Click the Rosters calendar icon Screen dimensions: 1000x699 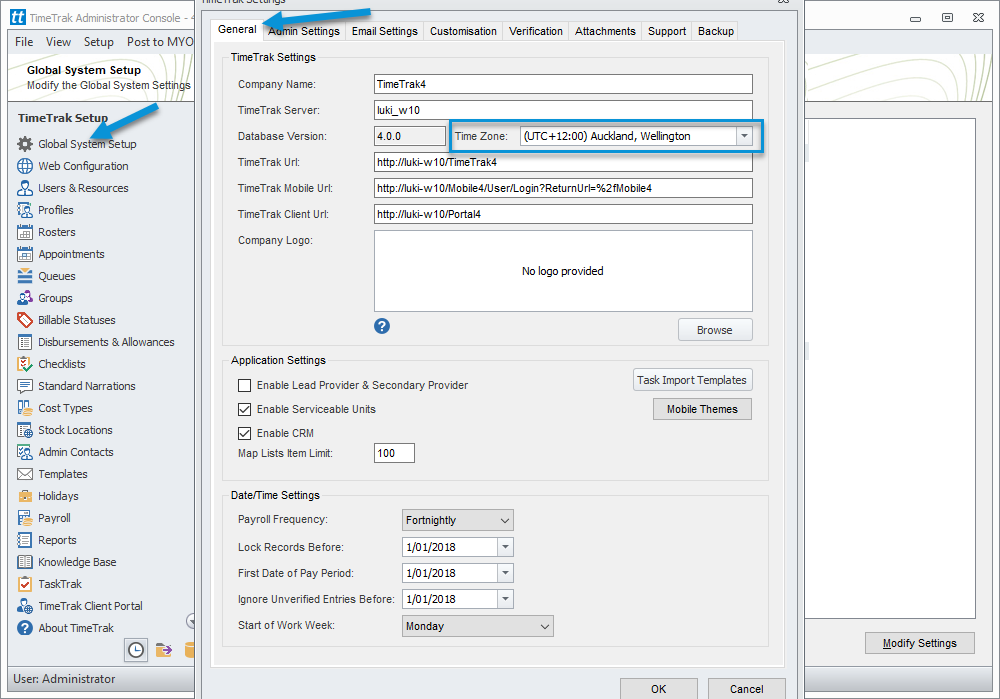(25, 232)
